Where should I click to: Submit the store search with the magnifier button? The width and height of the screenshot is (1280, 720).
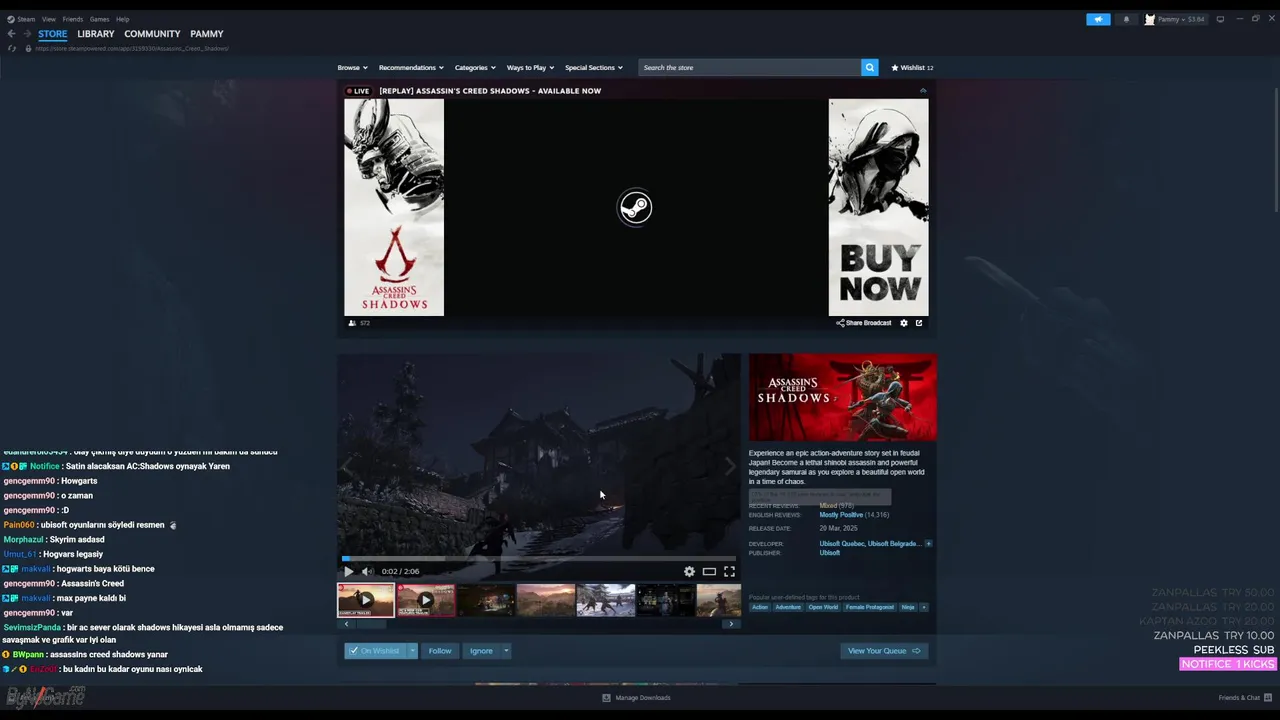[869, 67]
